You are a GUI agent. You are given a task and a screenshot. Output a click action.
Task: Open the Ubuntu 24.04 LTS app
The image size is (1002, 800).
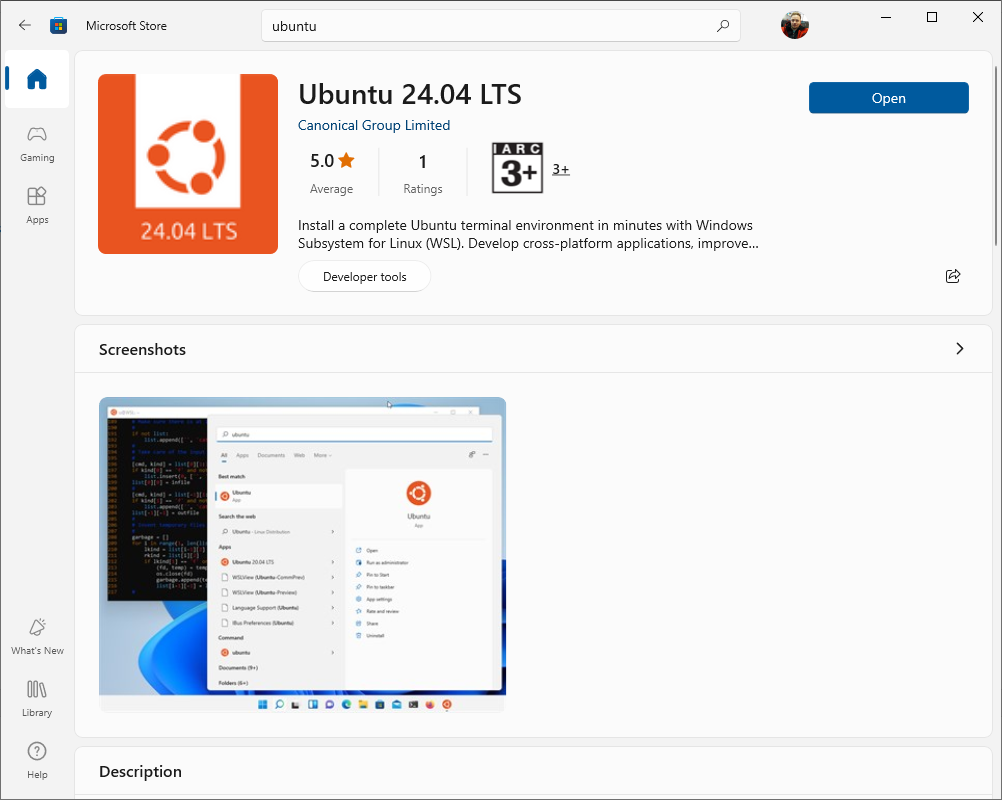click(888, 98)
